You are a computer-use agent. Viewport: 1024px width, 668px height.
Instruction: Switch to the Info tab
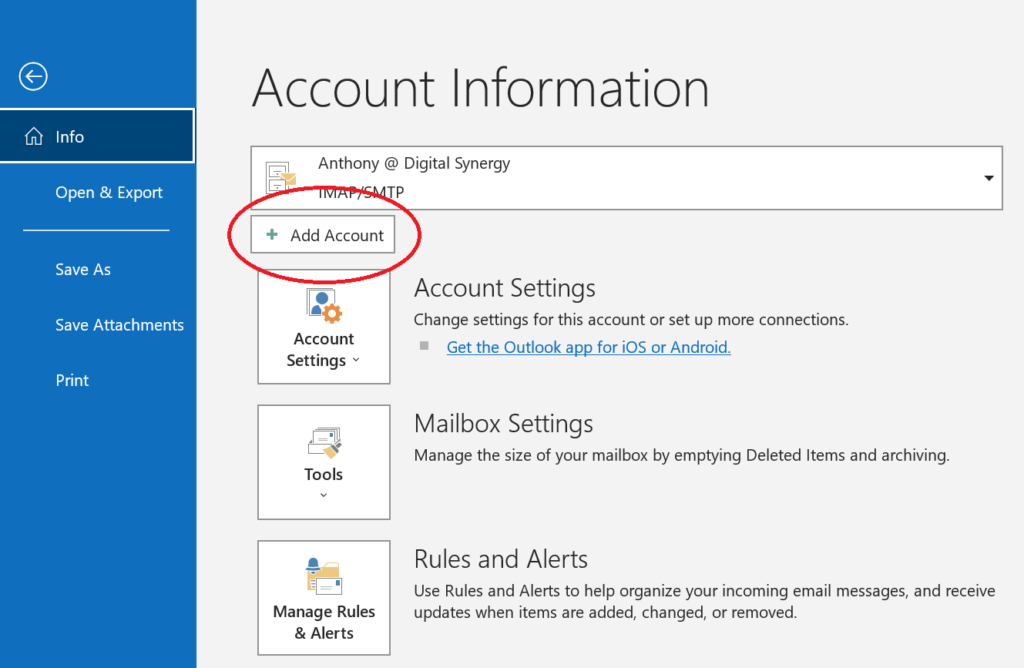click(x=70, y=136)
